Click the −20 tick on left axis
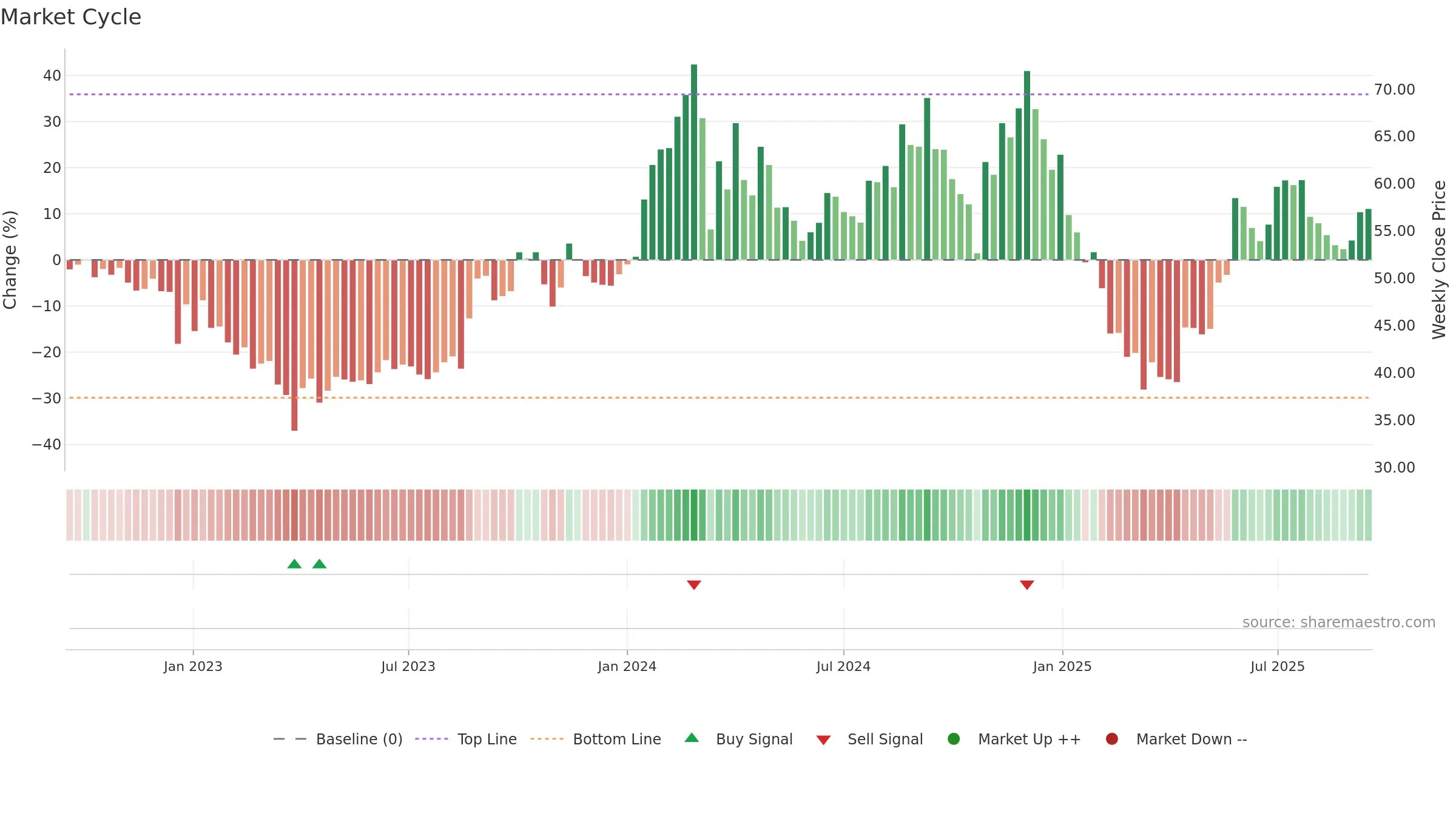The height and width of the screenshot is (819, 1456). 47,352
